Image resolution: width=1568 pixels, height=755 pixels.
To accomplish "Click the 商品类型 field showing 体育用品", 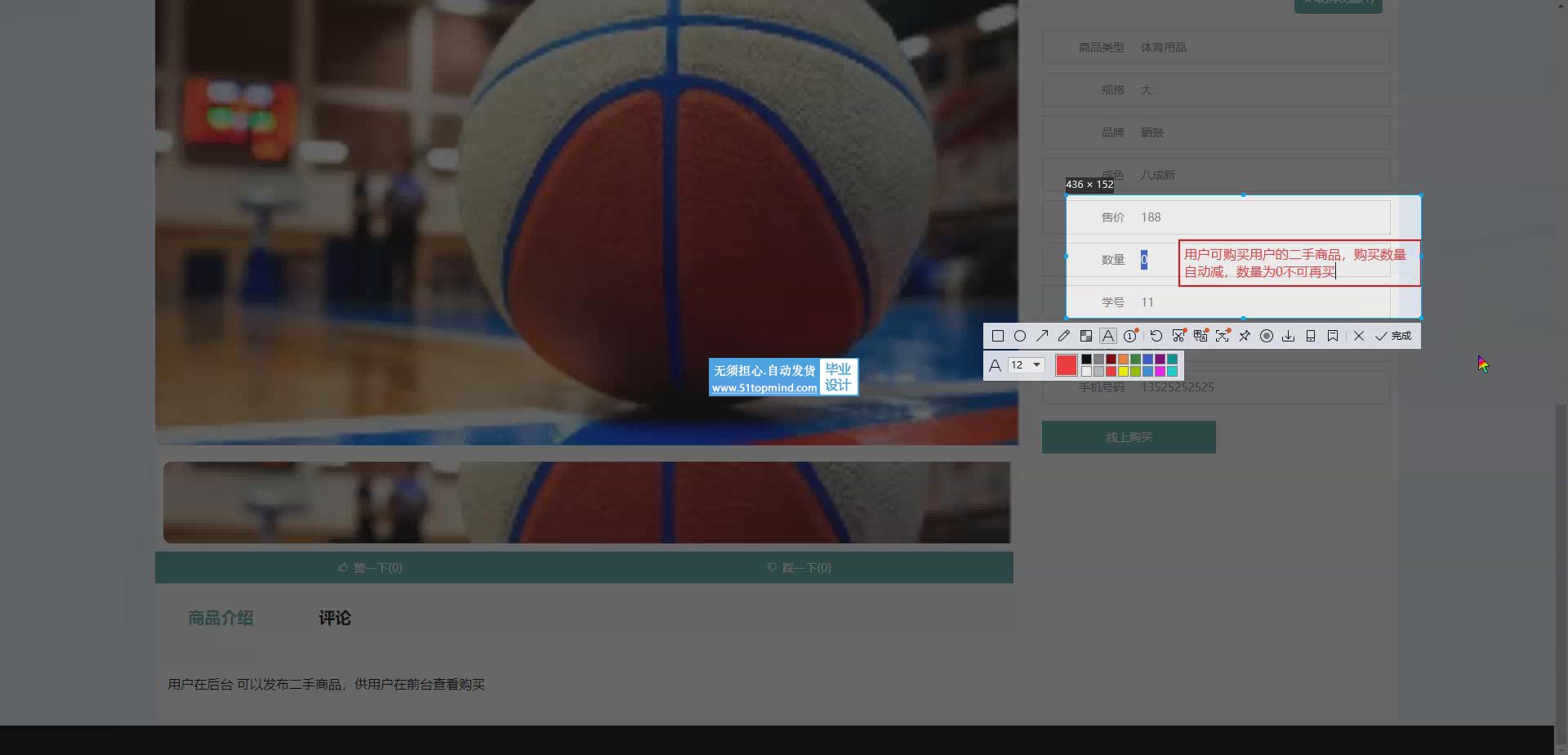I will (1216, 47).
